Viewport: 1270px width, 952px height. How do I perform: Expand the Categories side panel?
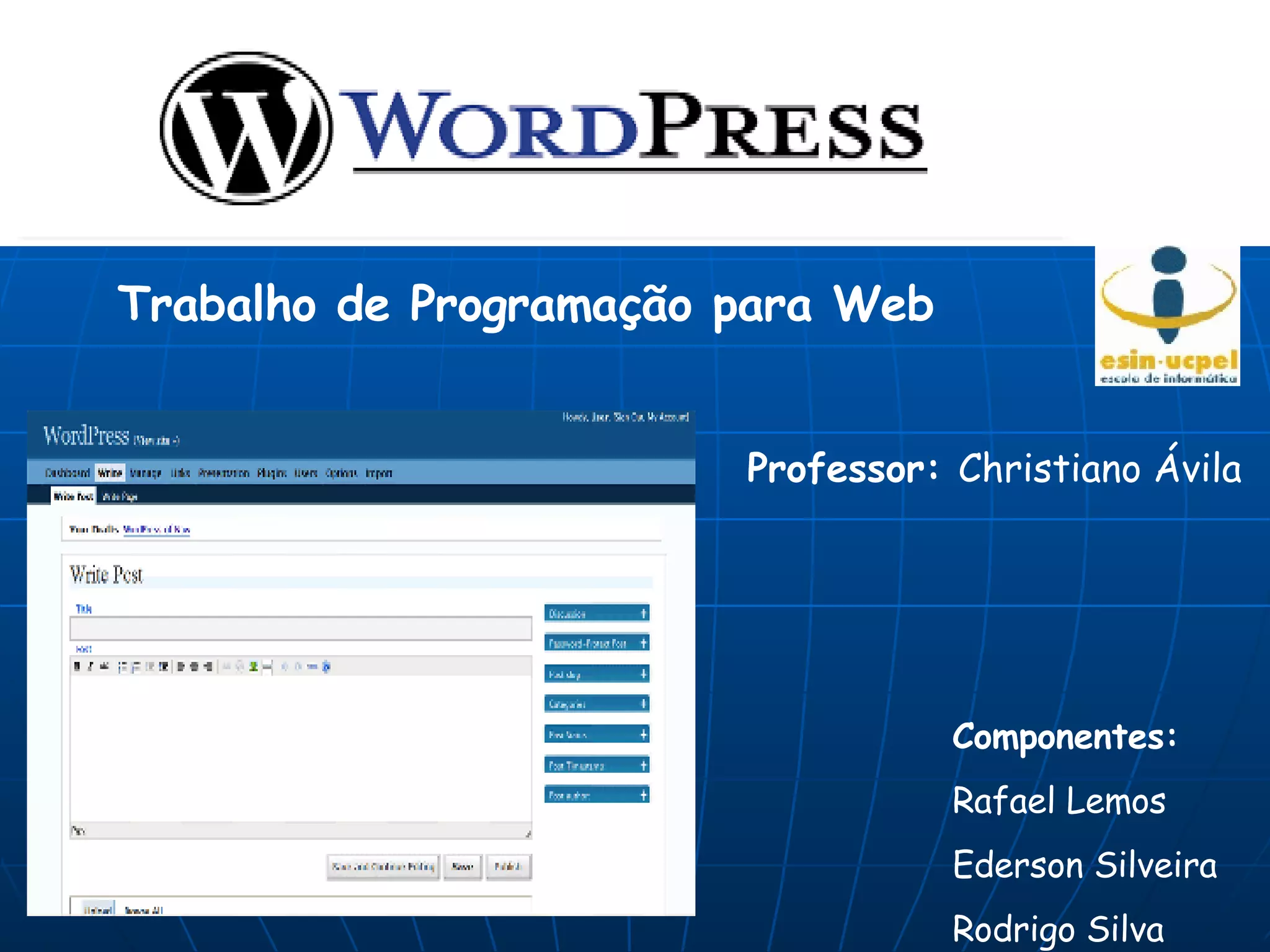tap(643, 704)
